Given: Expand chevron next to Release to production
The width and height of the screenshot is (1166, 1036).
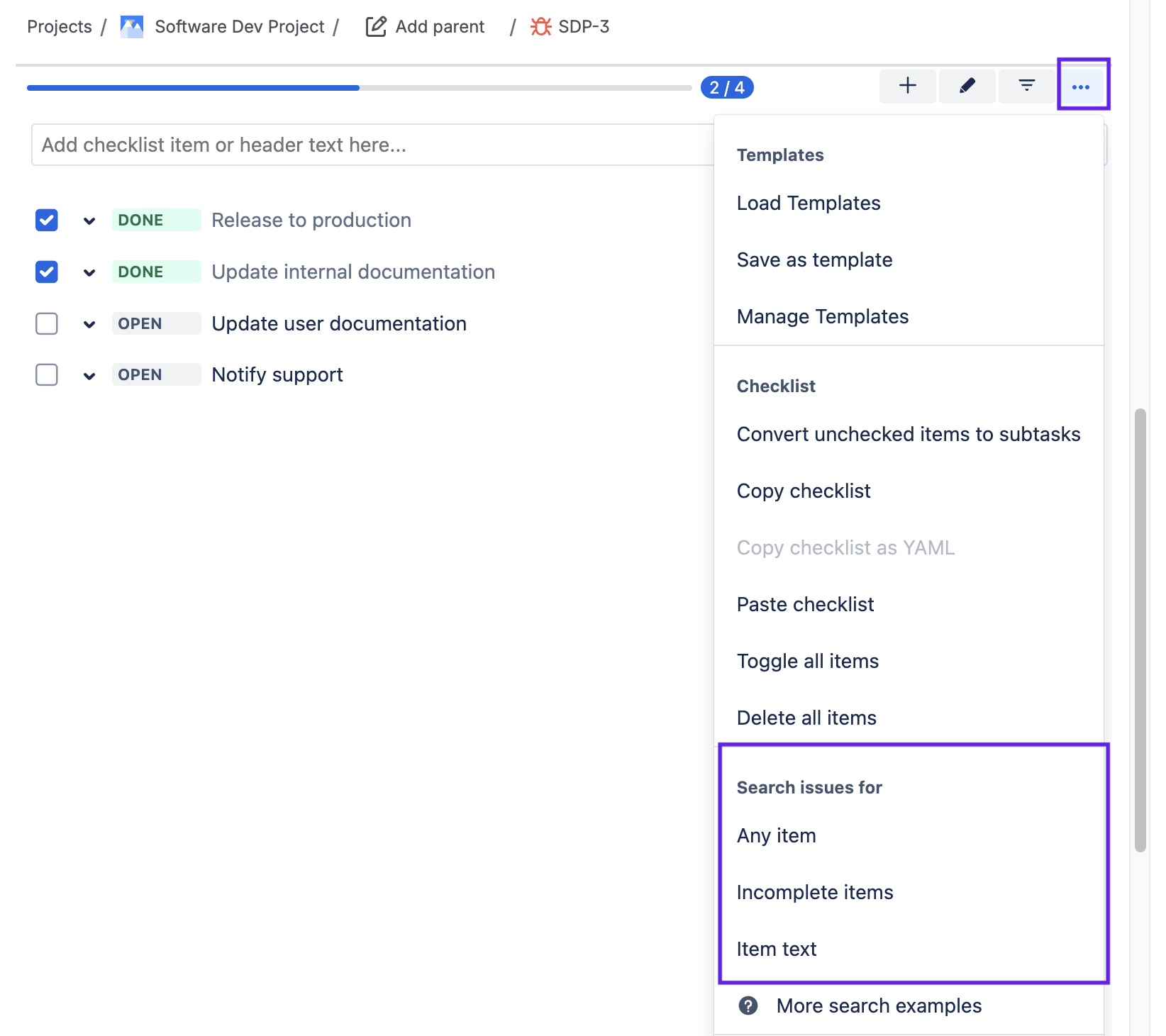Looking at the screenshot, I should [x=89, y=221].
